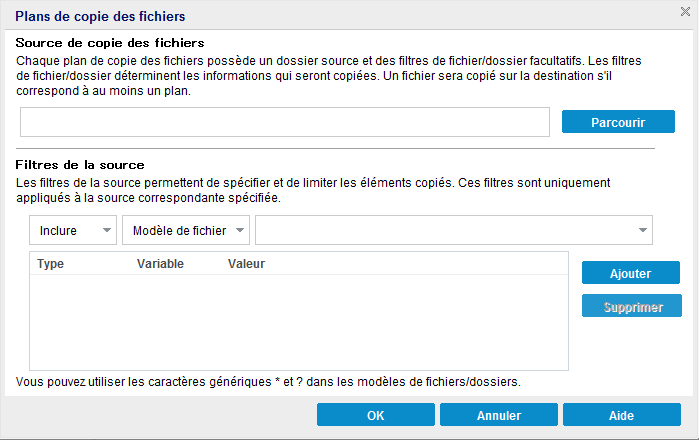Click the source filters description paragraph
The height and width of the screenshot is (440, 699).
[320, 190]
